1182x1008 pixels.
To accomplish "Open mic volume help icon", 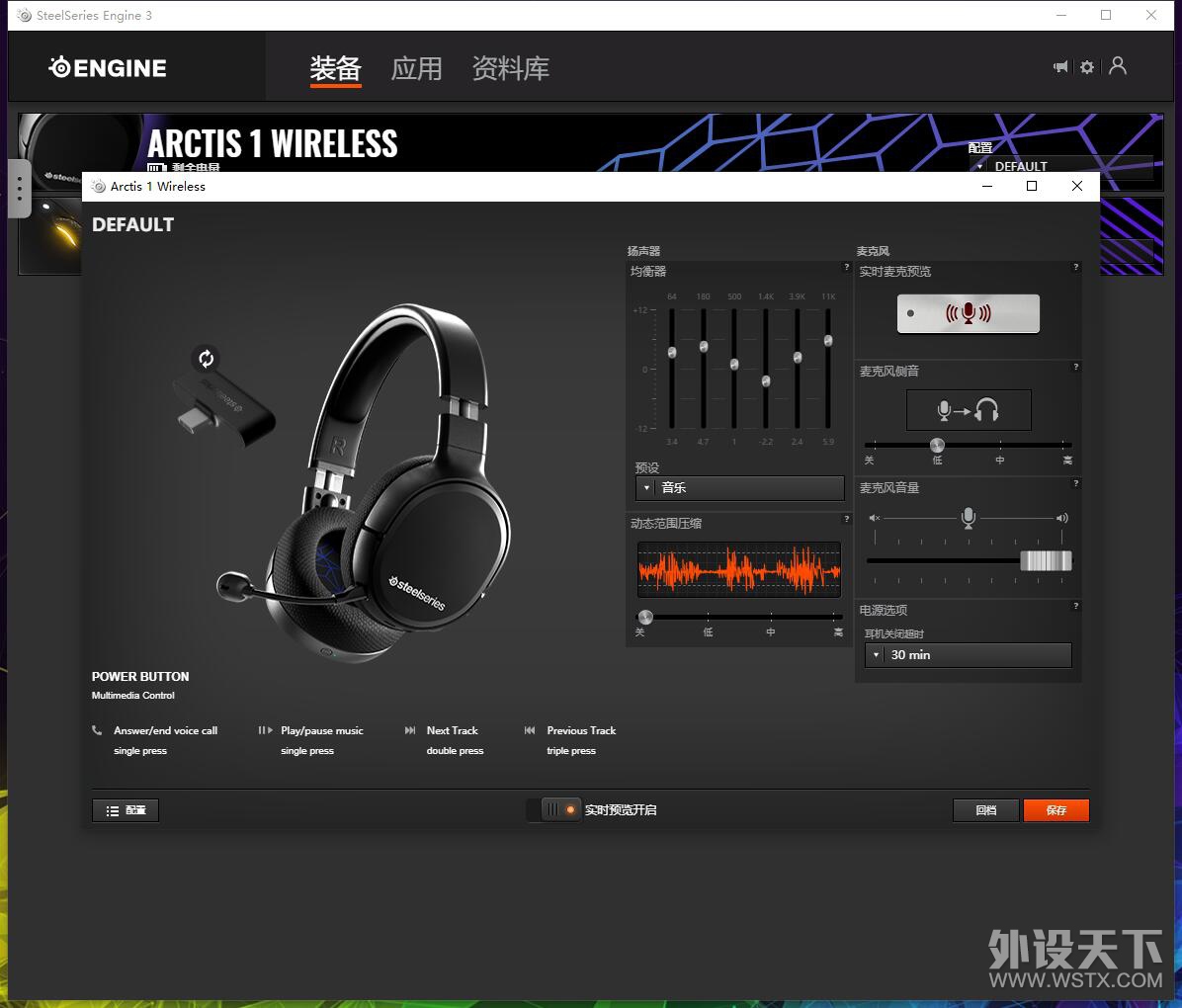I will click(1075, 483).
